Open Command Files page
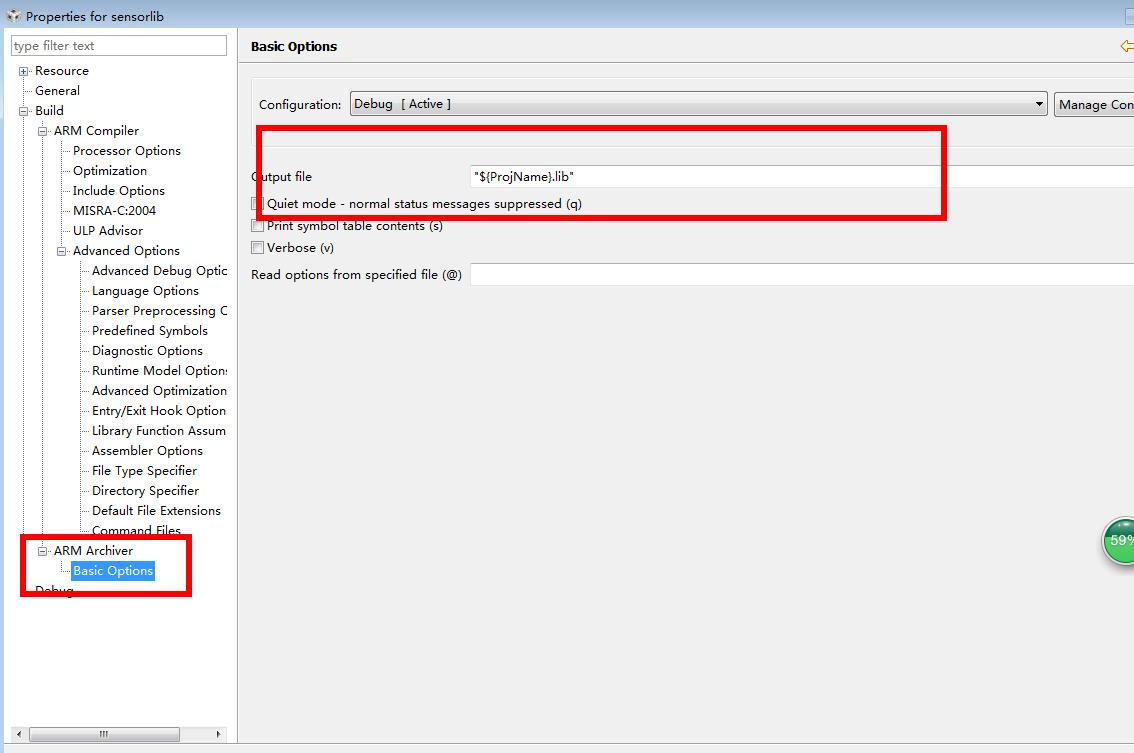This screenshot has width=1134, height=753. (136, 530)
